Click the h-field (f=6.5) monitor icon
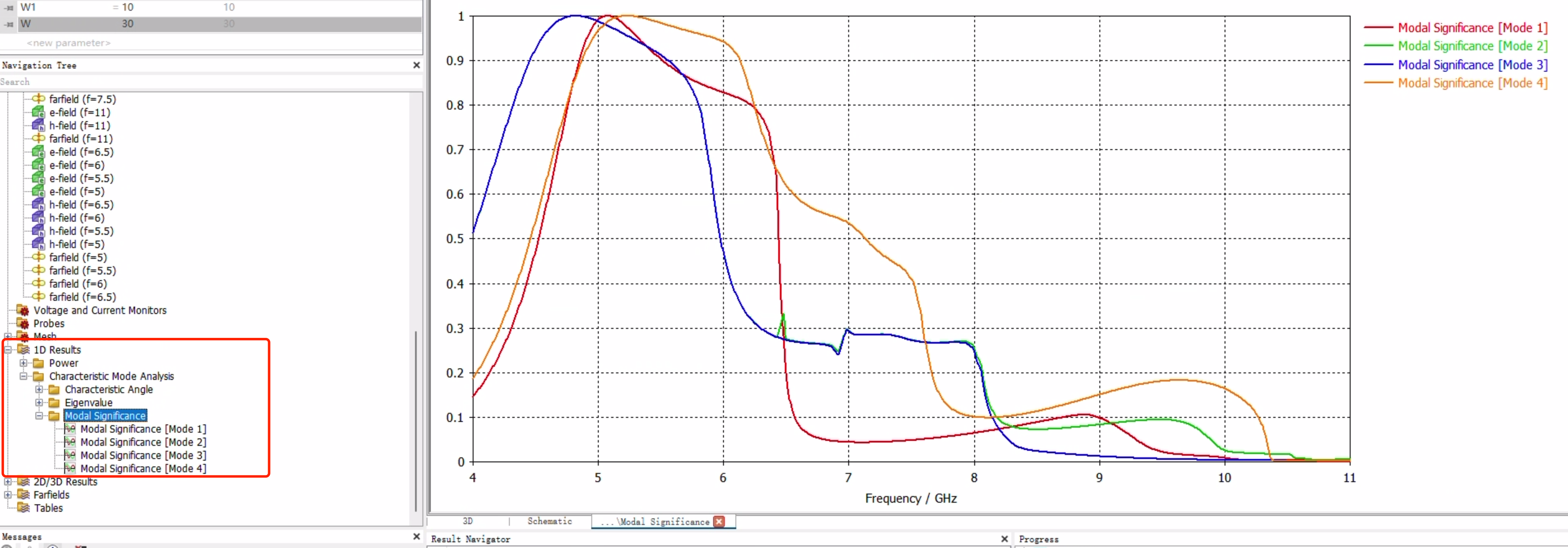This screenshot has height=548, width=1568. coord(38,205)
